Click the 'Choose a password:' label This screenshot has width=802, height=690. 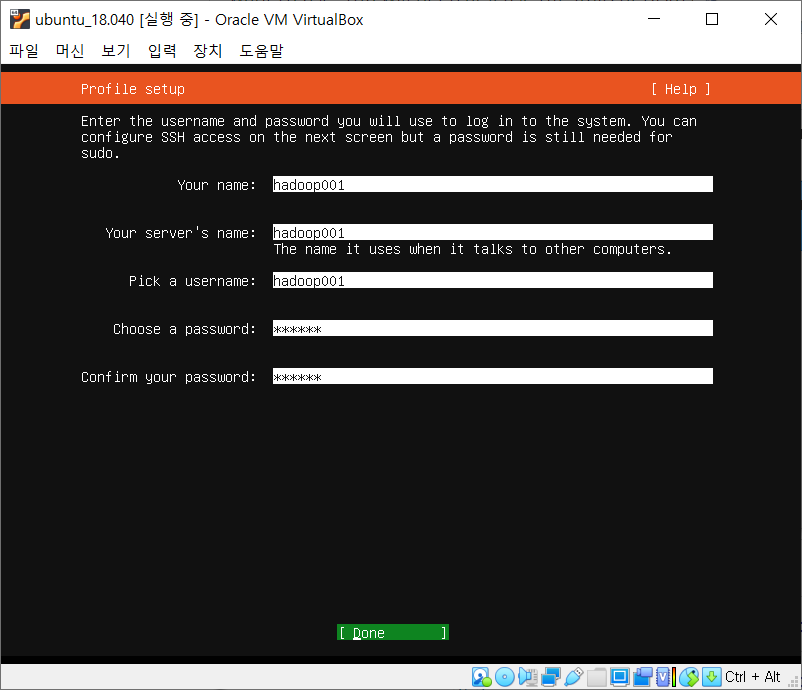tap(184, 329)
